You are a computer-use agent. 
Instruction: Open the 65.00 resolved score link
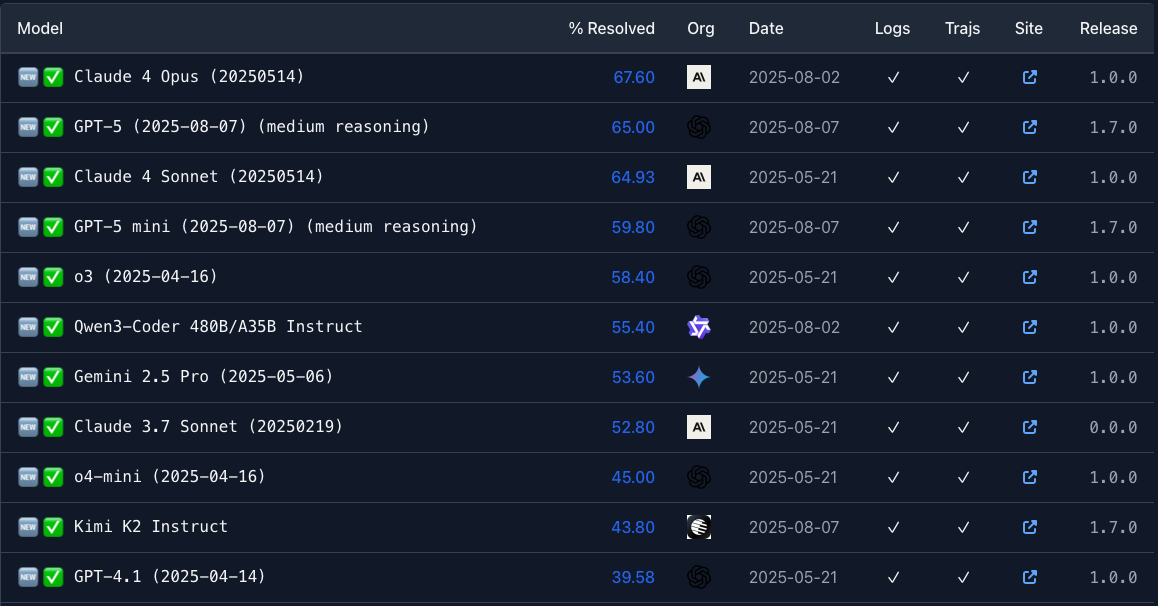[x=633, y=127]
